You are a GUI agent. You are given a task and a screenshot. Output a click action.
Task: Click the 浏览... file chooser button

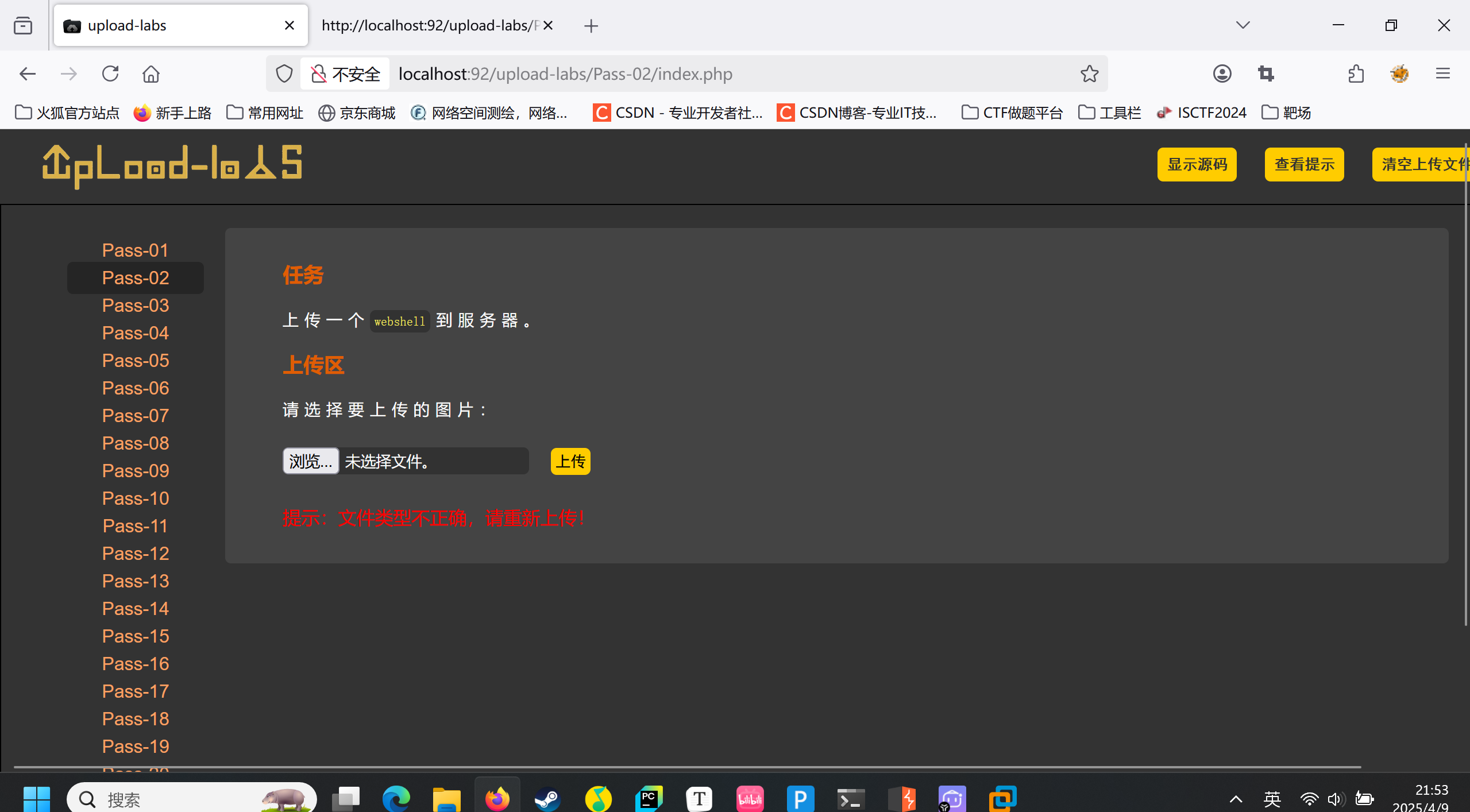311,461
